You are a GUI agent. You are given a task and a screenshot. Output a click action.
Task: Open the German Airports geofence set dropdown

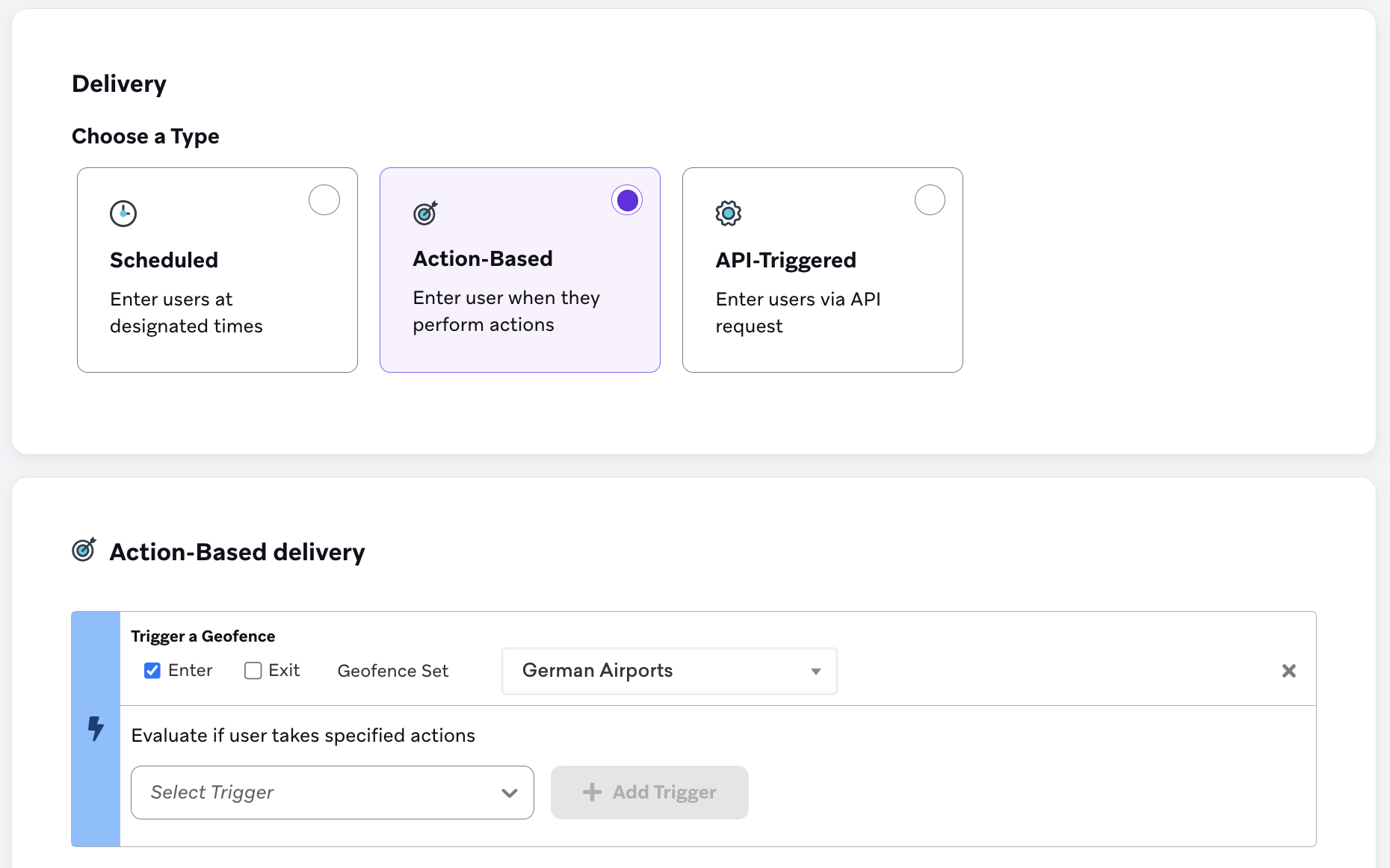[x=658, y=671]
